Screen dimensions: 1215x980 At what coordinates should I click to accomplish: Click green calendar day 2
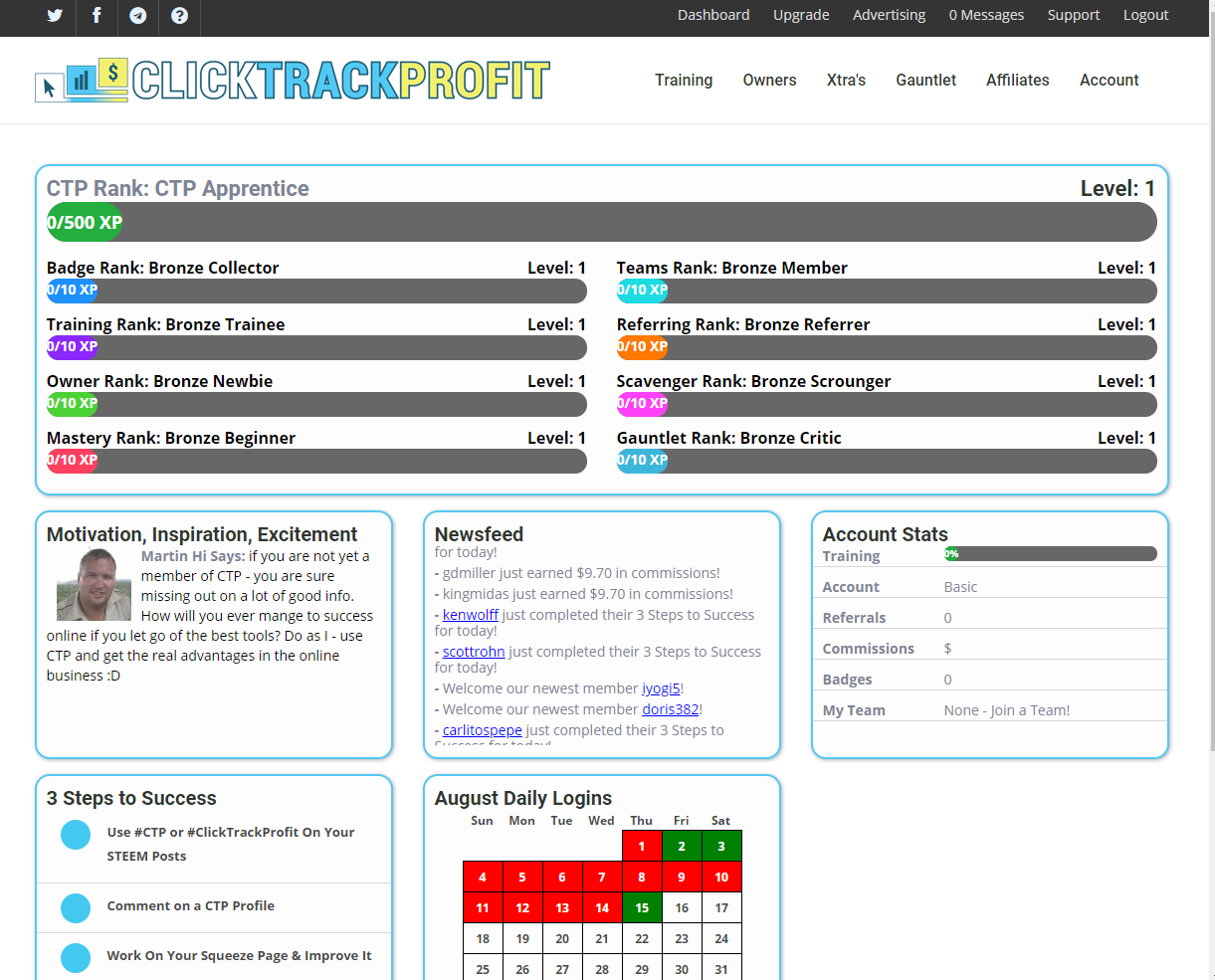click(x=682, y=846)
